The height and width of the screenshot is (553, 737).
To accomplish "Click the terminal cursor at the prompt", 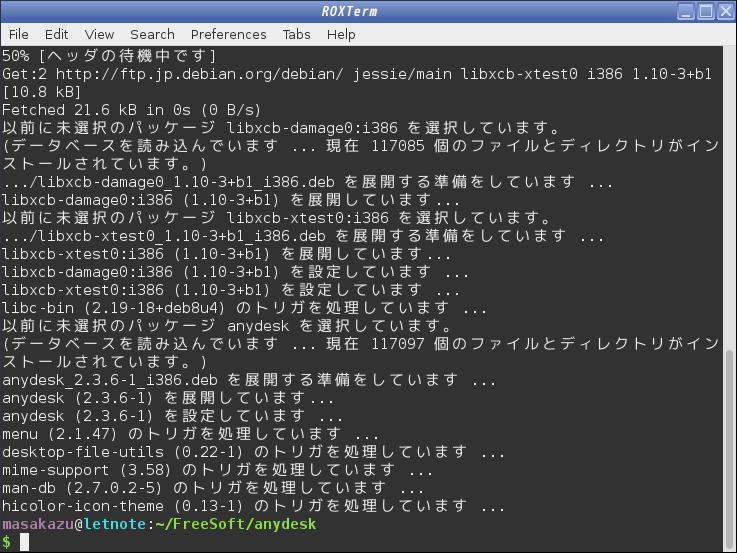I will point(24,542).
